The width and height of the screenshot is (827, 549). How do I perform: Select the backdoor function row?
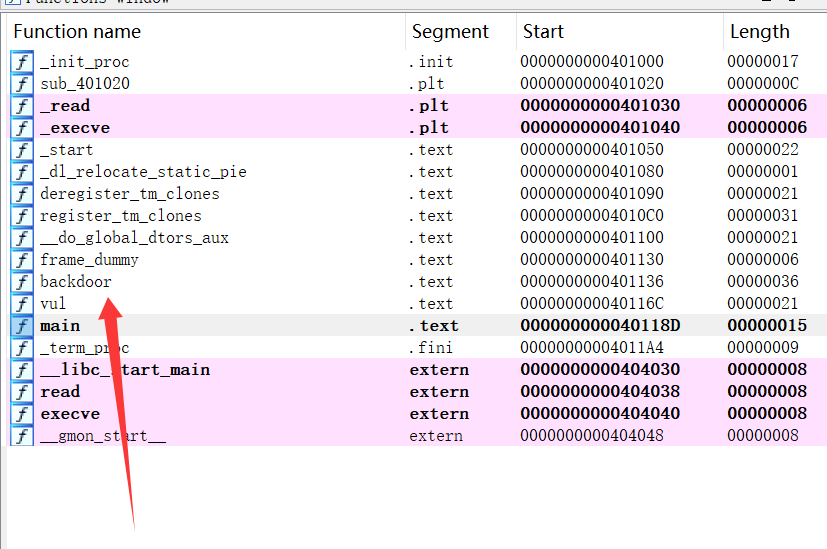click(76, 282)
